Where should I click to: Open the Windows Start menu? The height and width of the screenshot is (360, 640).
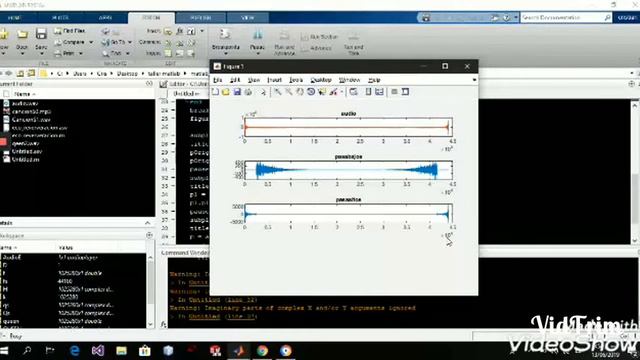point(4,351)
